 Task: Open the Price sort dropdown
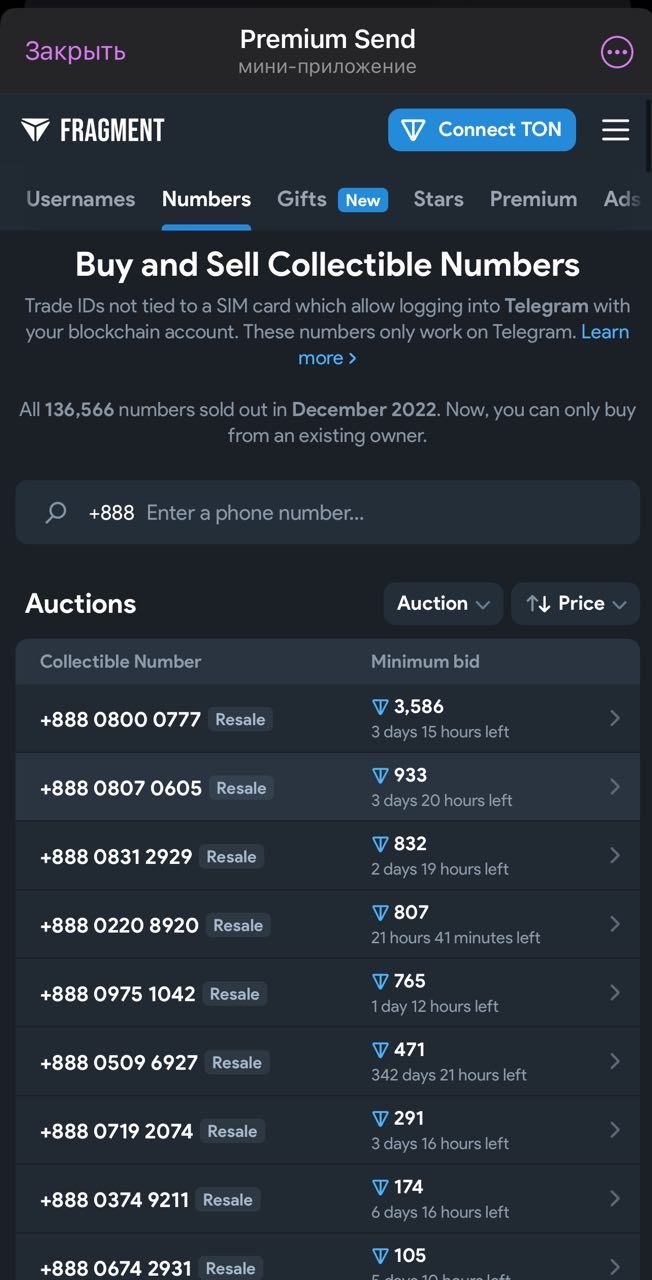575,603
